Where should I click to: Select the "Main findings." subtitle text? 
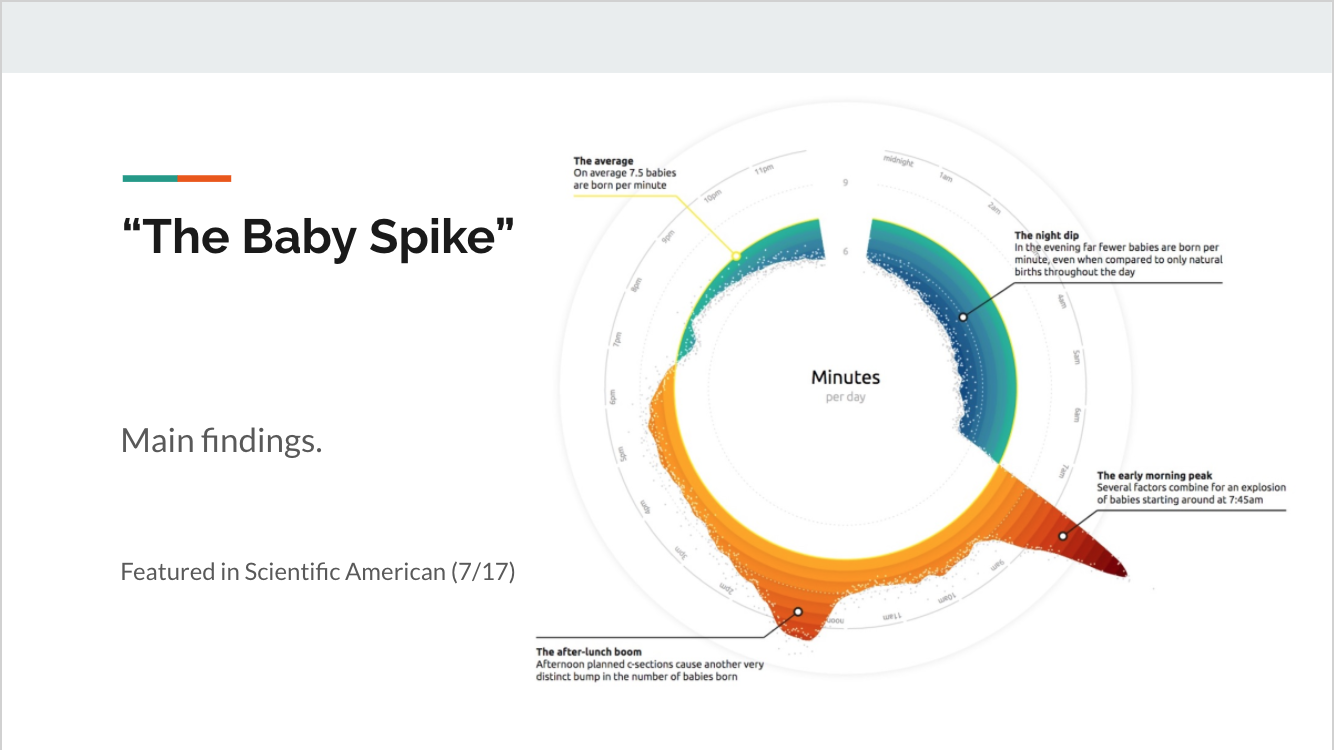click(x=221, y=440)
